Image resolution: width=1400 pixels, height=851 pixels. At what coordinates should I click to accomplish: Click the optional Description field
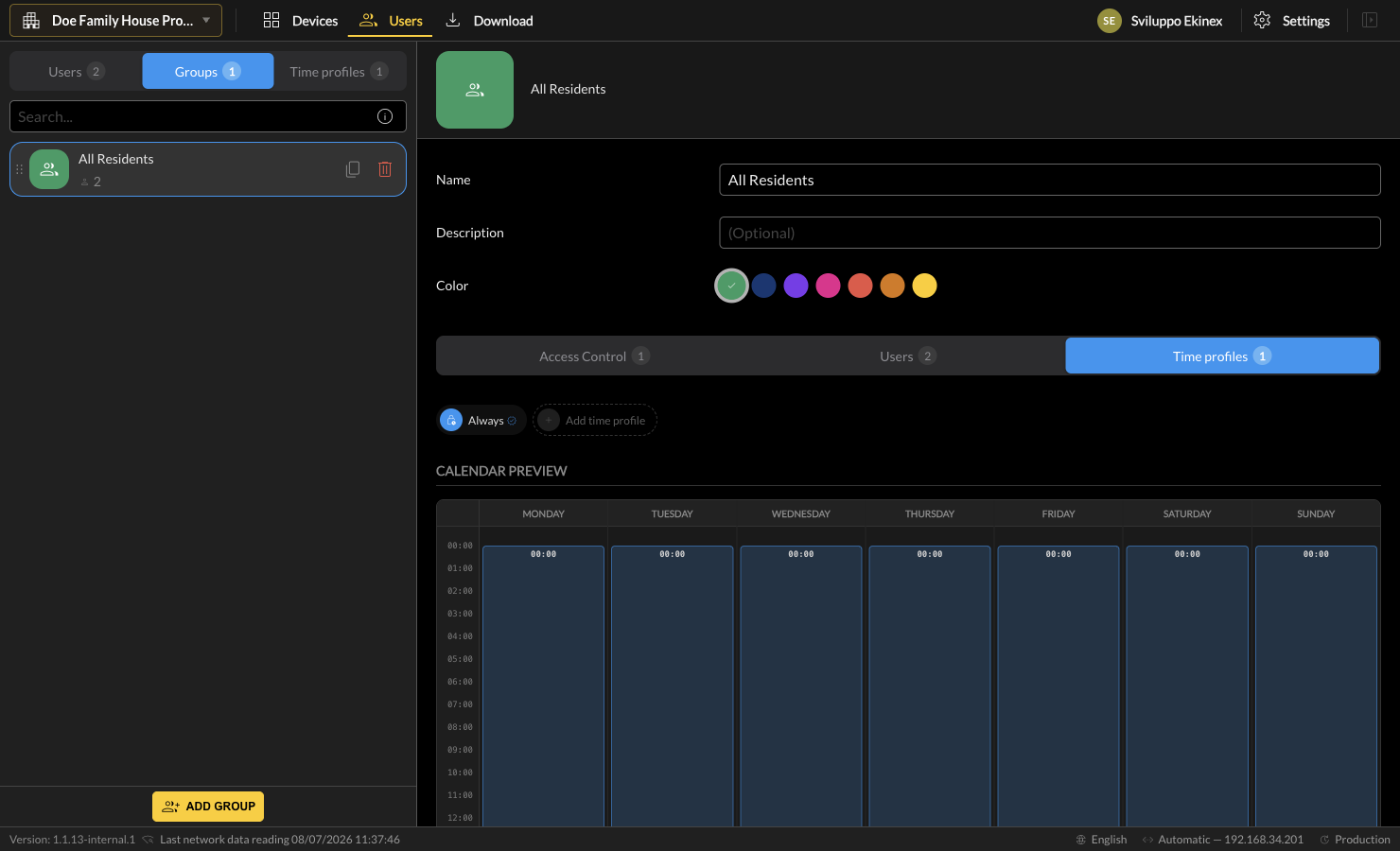1050,233
